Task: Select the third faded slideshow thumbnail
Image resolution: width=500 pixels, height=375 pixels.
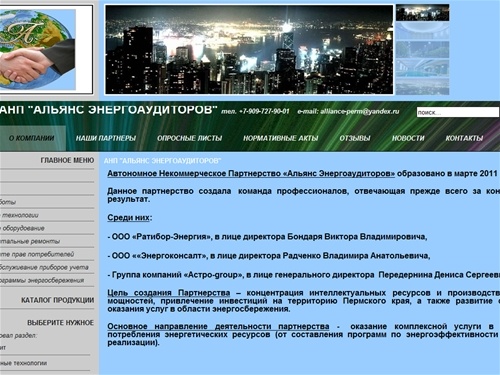Action: (422, 50)
